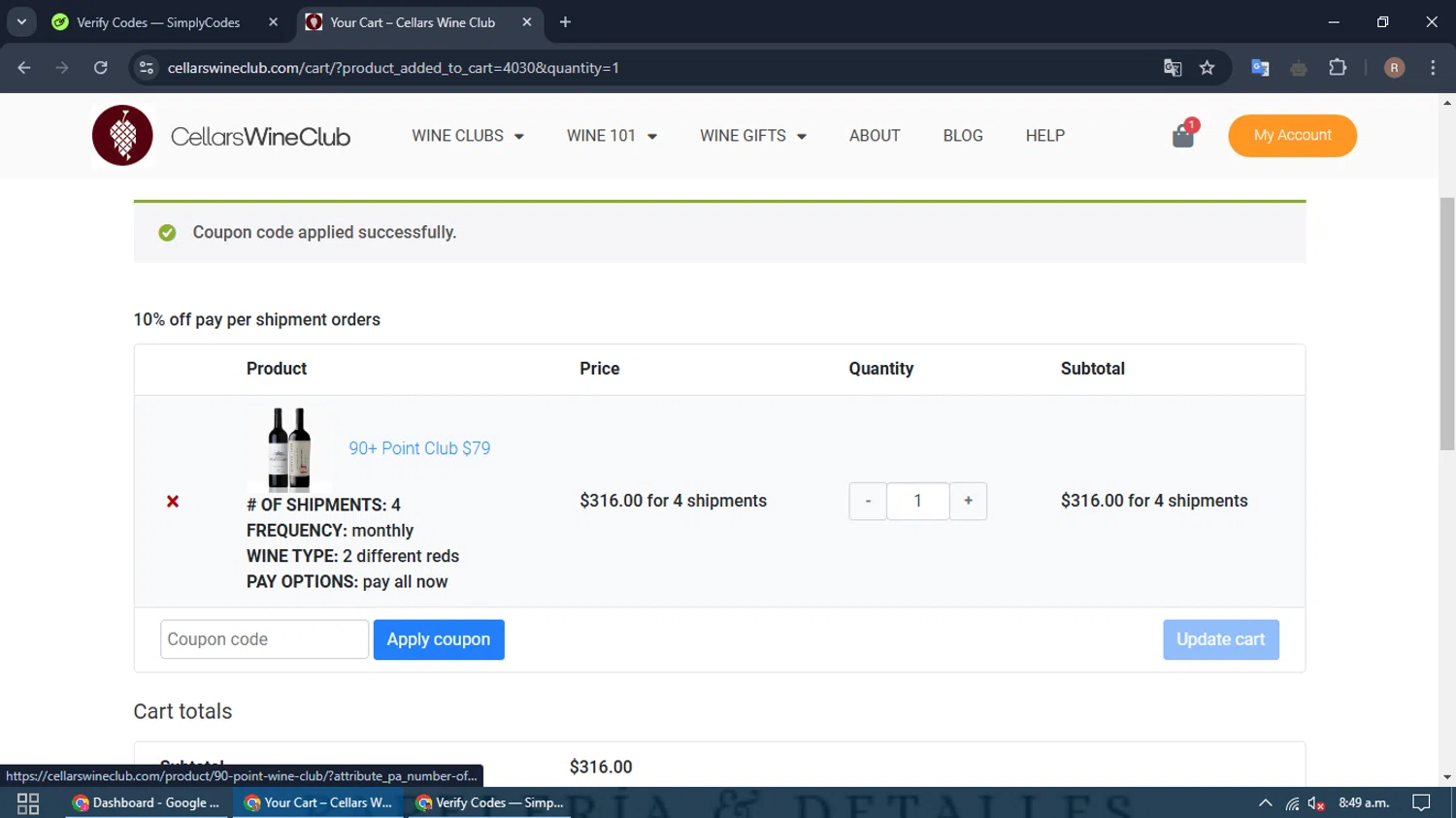Click '# OF SHIPMENTS: 4' text
Viewport: 1456px width, 818px height.
coord(323,505)
